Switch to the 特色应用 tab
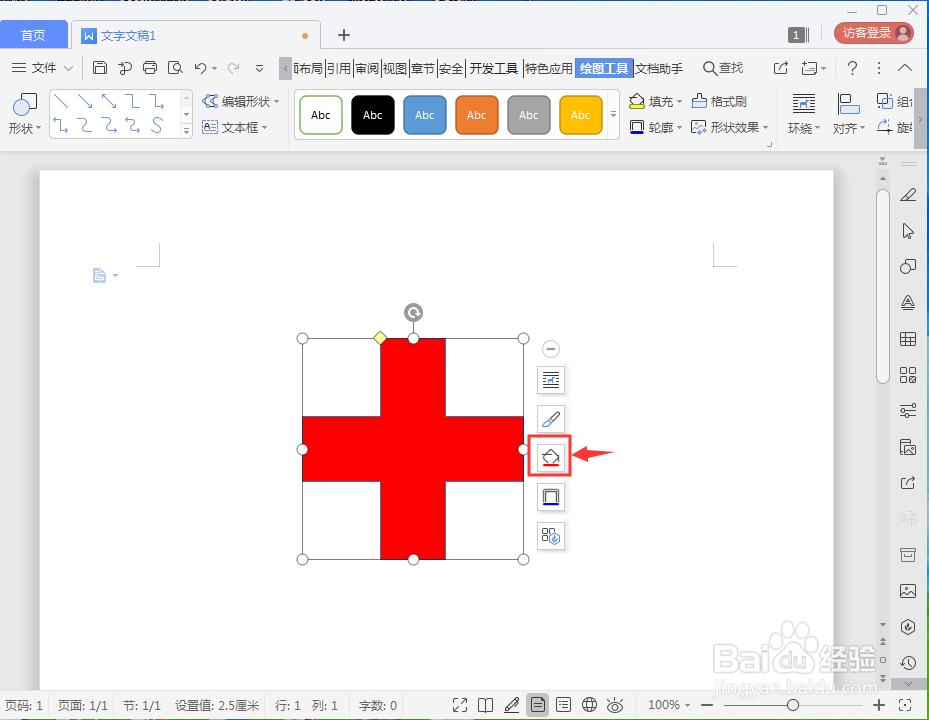Image resolution: width=929 pixels, height=720 pixels. tap(549, 69)
